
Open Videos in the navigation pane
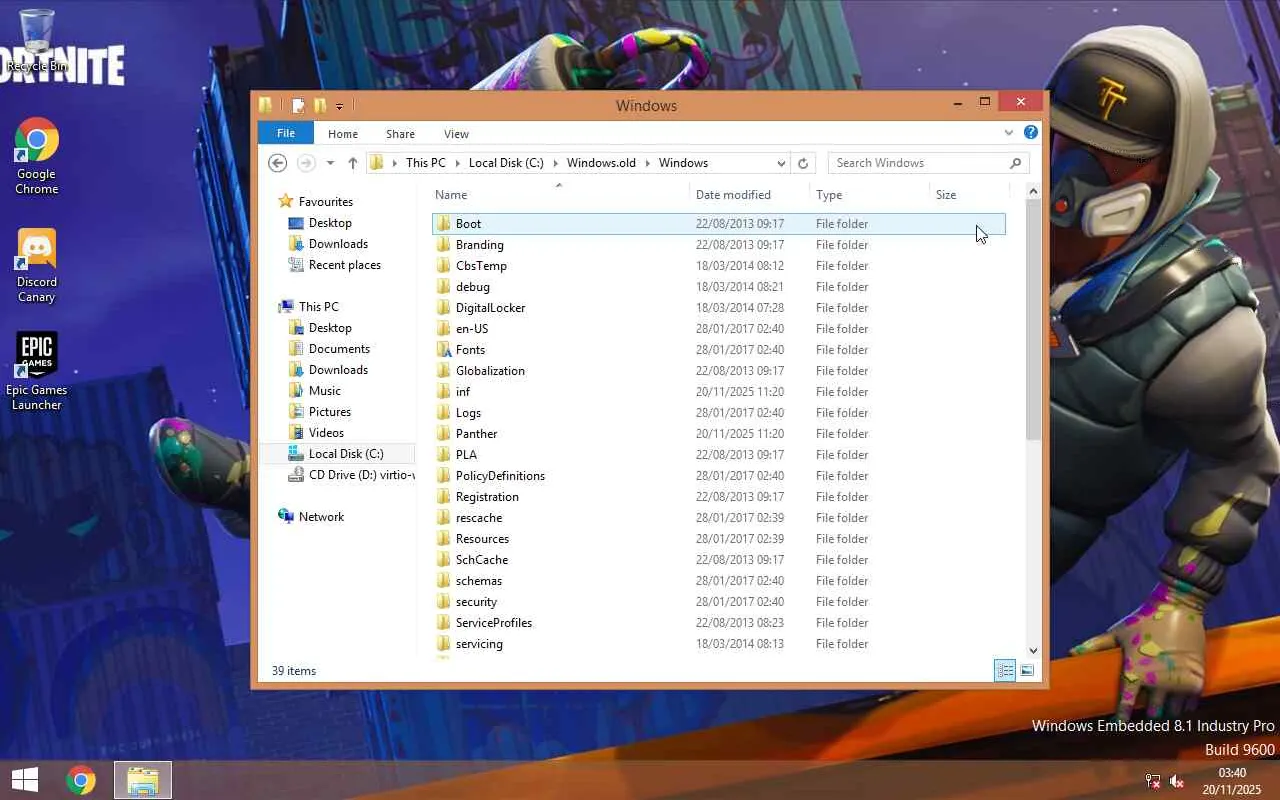[x=326, y=433]
